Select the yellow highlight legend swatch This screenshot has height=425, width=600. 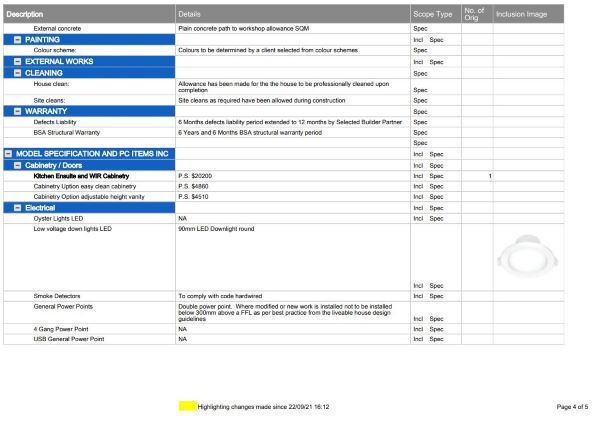188,406
